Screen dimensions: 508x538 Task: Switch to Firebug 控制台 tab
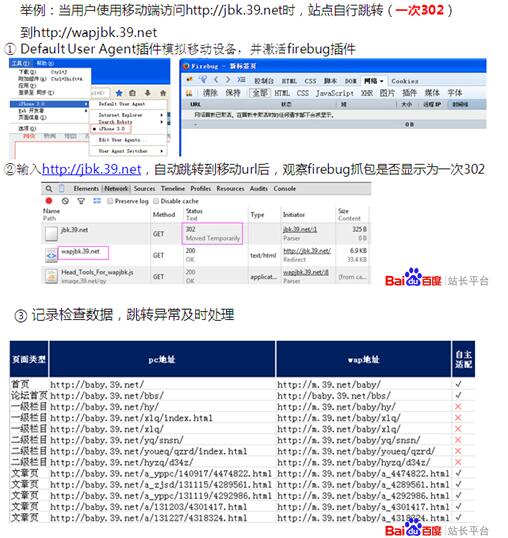pos(264,81)
